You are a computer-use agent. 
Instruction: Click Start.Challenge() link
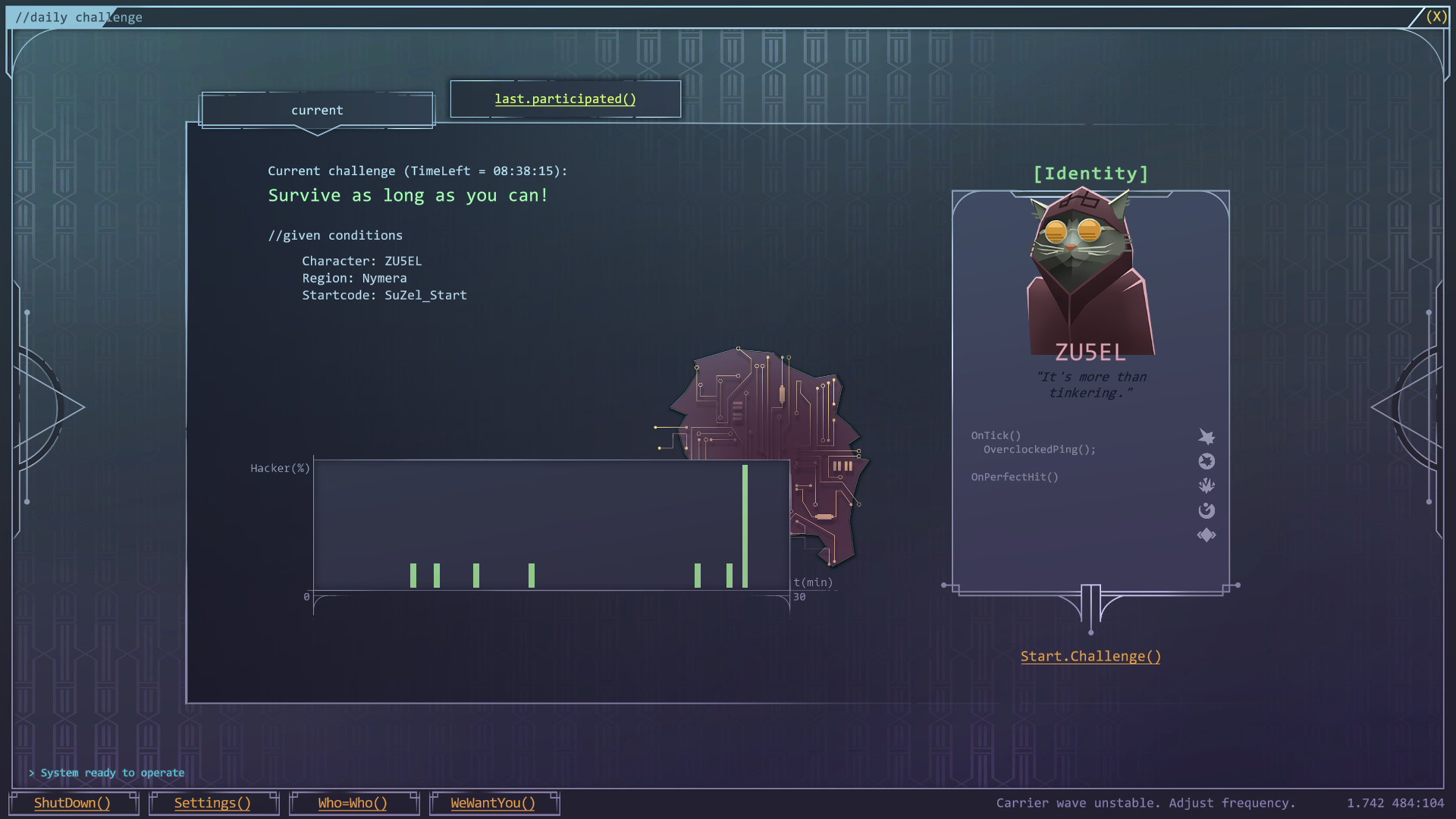1090,657
